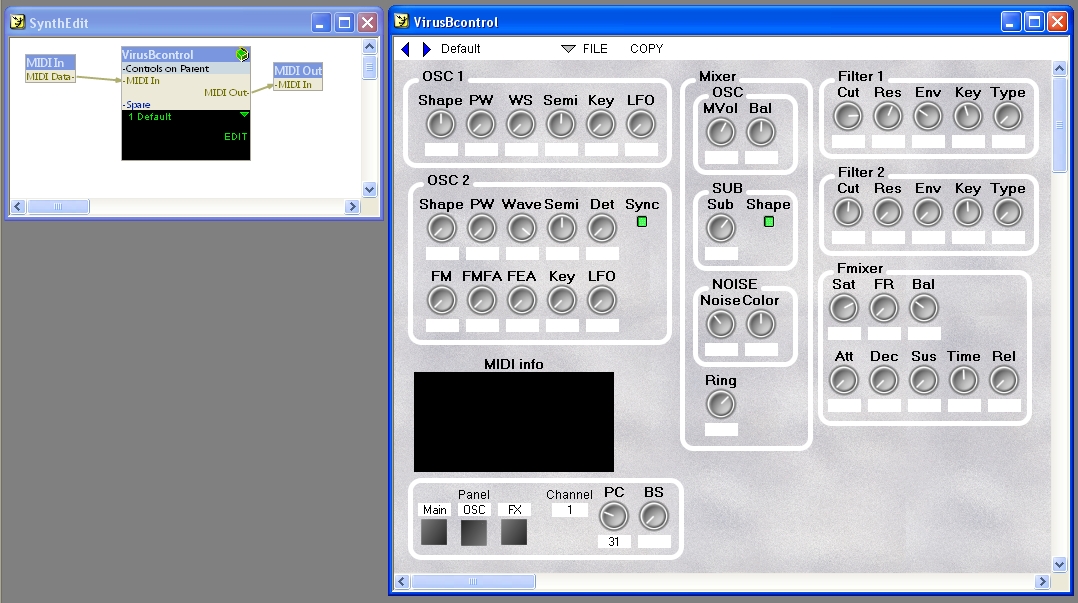Adjust the OSC 1 PW knob
1078x603 pixels.
(x=481, y=124)
